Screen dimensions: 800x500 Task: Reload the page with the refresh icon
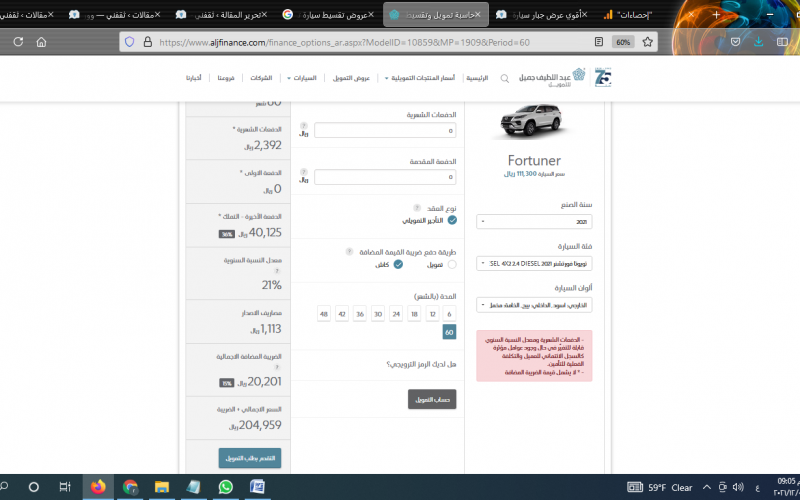(18, 42)
